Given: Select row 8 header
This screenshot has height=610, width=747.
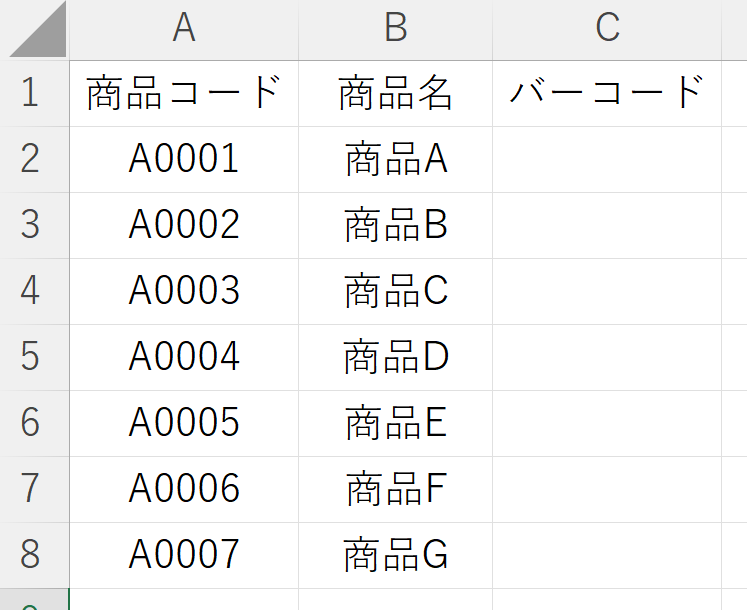Looking at the screenshot, I should tap(30, 555).
